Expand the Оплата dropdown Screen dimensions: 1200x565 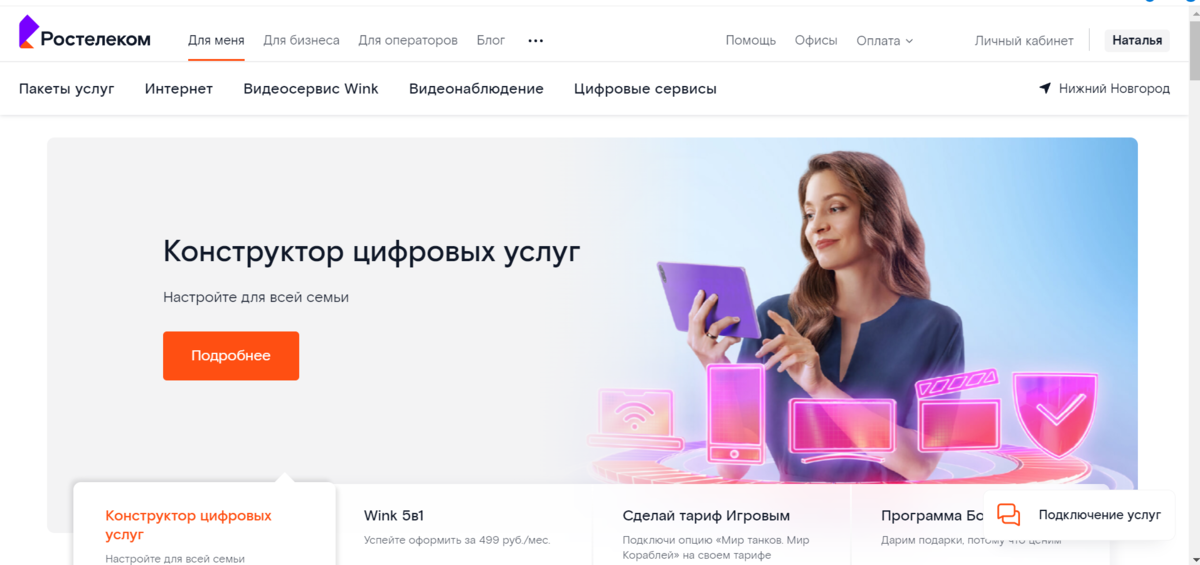point(884,41)
